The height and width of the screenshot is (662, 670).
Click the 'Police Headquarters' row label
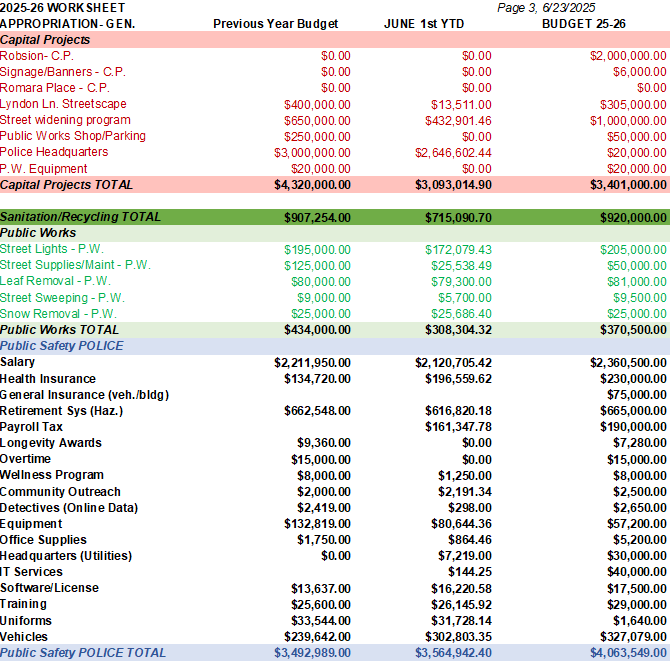(54, 152)
